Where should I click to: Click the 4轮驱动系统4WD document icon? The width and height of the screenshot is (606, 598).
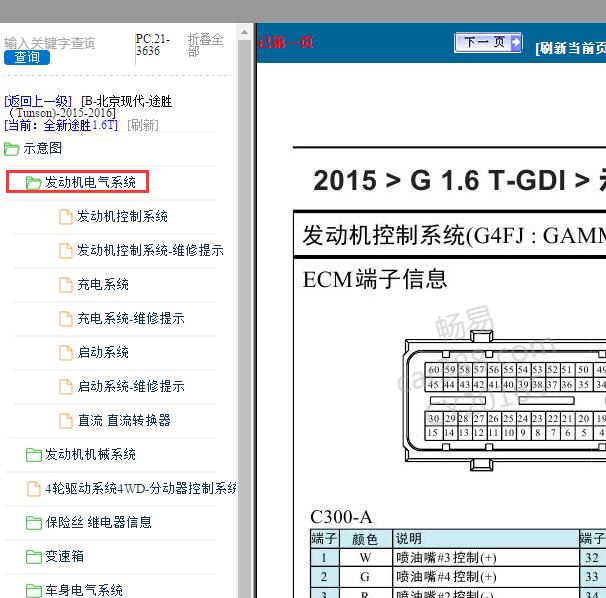[34, 489]
